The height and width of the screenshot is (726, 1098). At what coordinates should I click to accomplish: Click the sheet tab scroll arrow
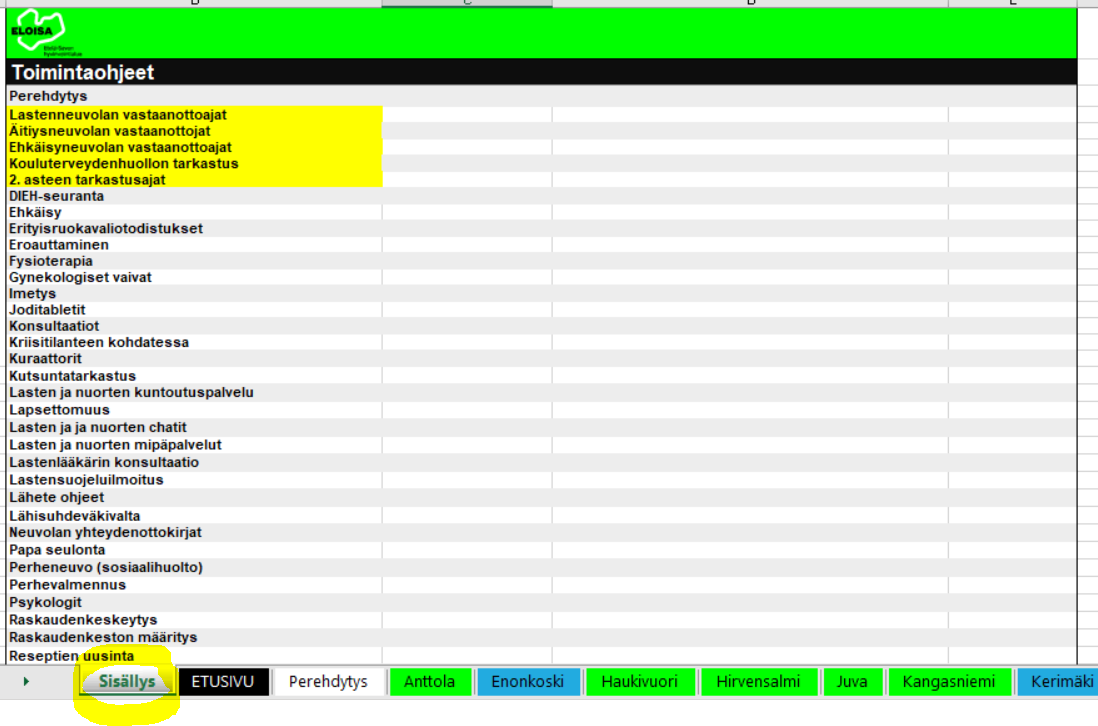tap(27, 681)
